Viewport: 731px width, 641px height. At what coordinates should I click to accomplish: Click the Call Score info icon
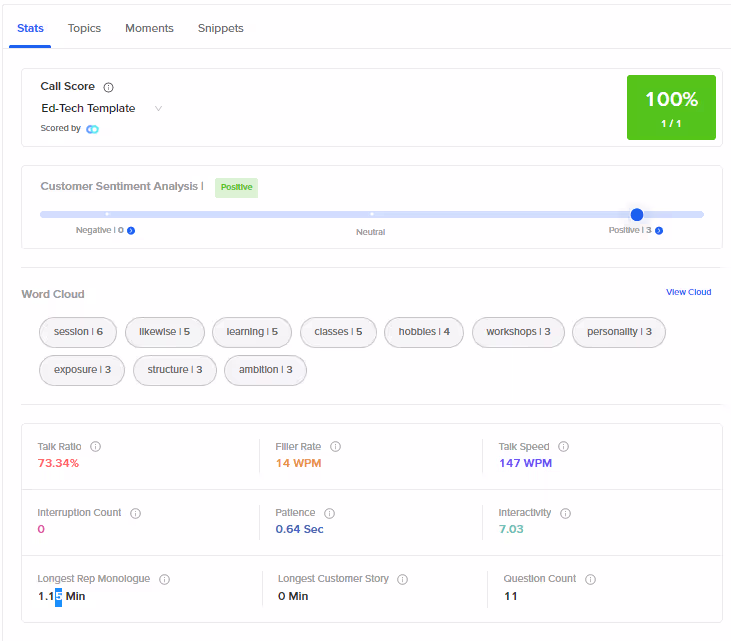[108, 87]
